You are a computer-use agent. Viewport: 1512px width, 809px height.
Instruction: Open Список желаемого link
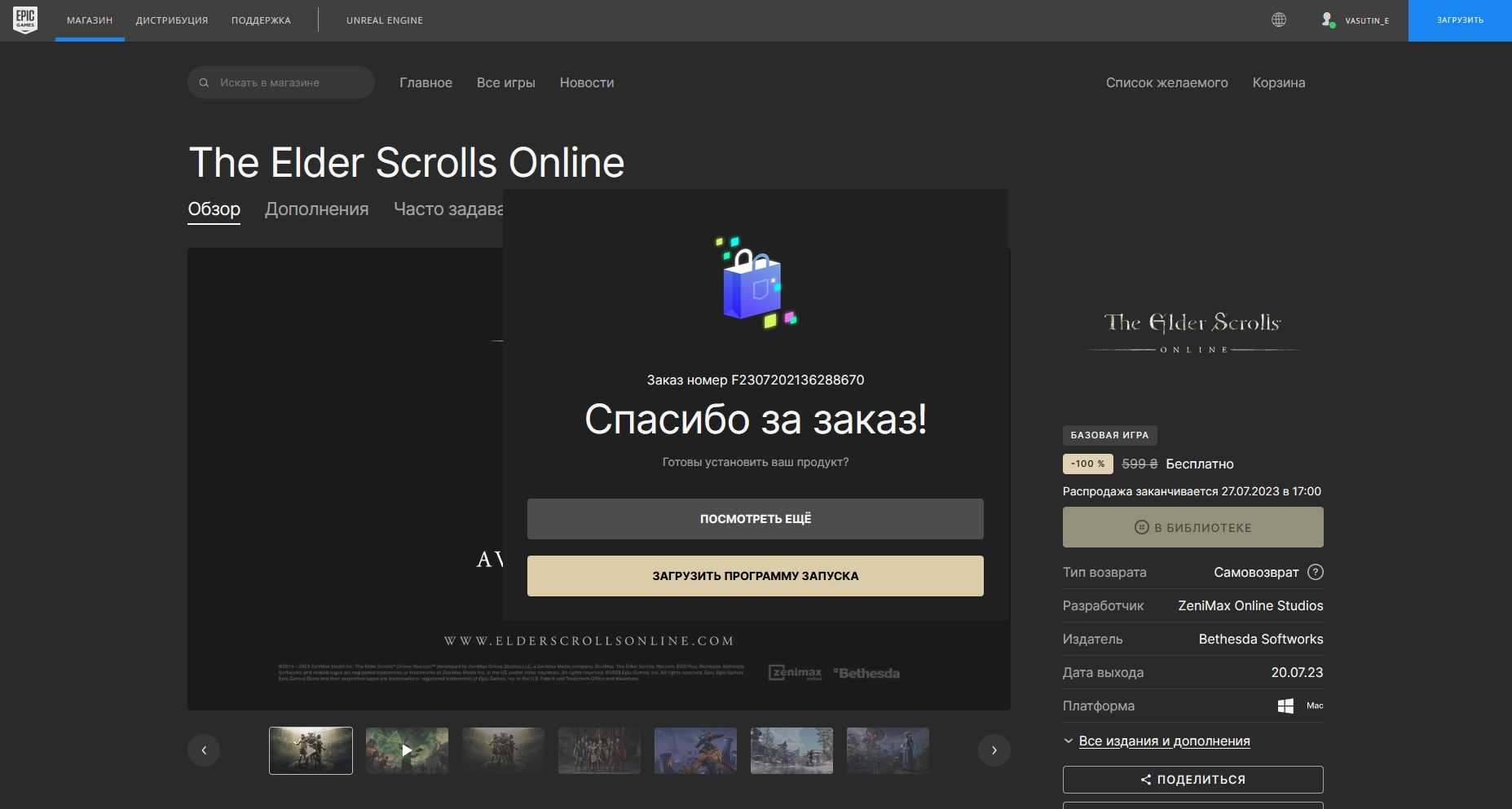tap(1166, 82)
